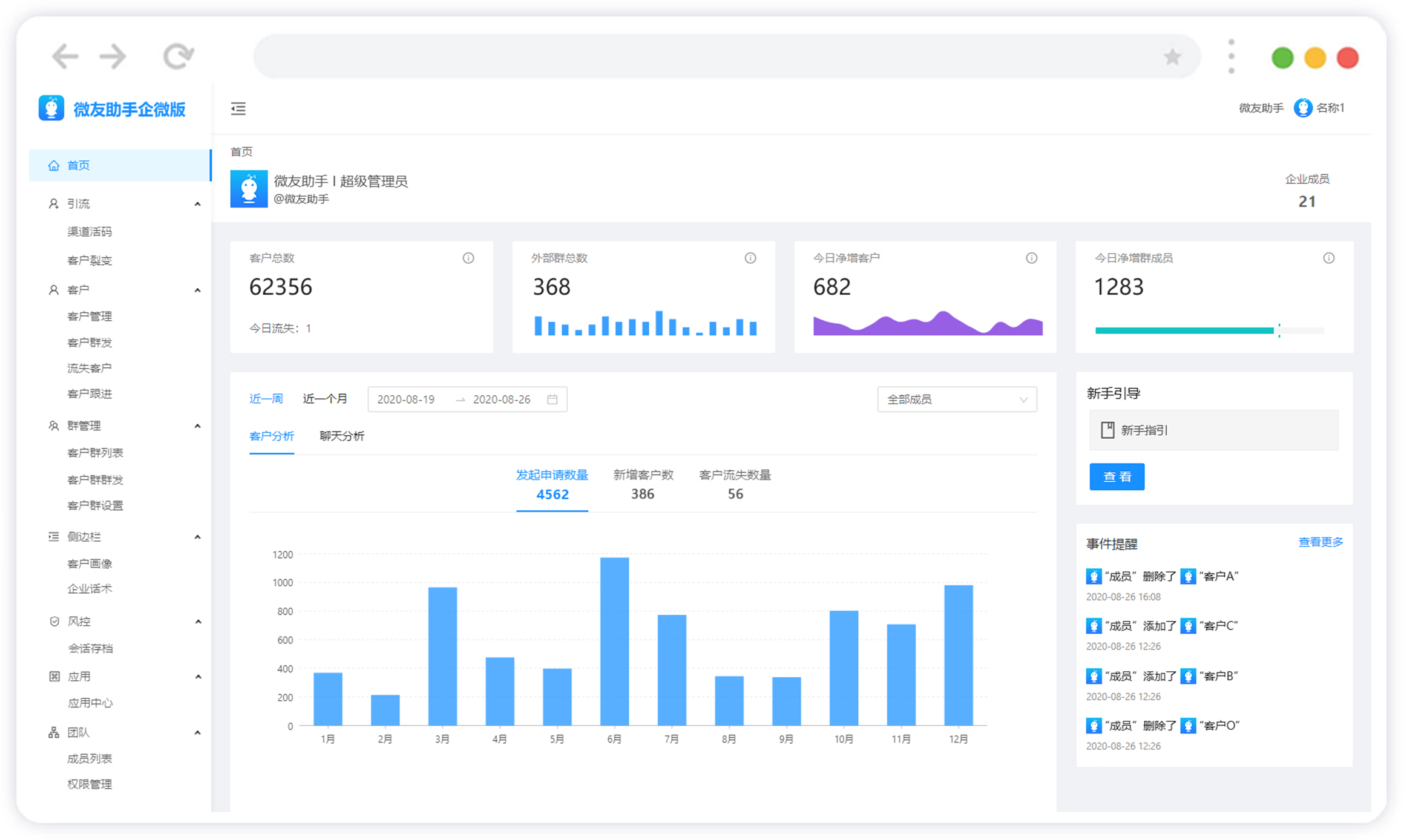Click the 侧边栏 list icon in sidebar

click(54, 537)
